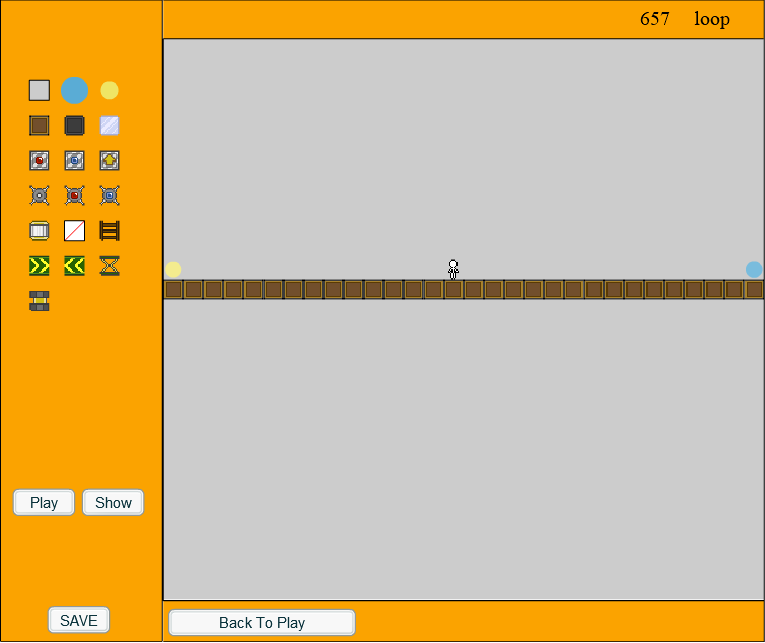Click Back To Play button
This screenshot has width=765, height=643.
pyautogui.click(x=262, y=623)
